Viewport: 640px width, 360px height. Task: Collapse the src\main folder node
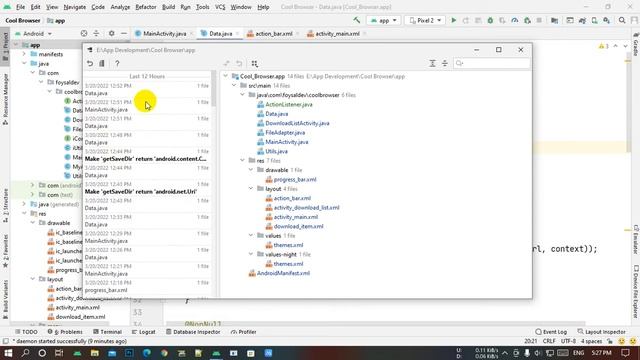pyautogui.click(x=234, y=86)
